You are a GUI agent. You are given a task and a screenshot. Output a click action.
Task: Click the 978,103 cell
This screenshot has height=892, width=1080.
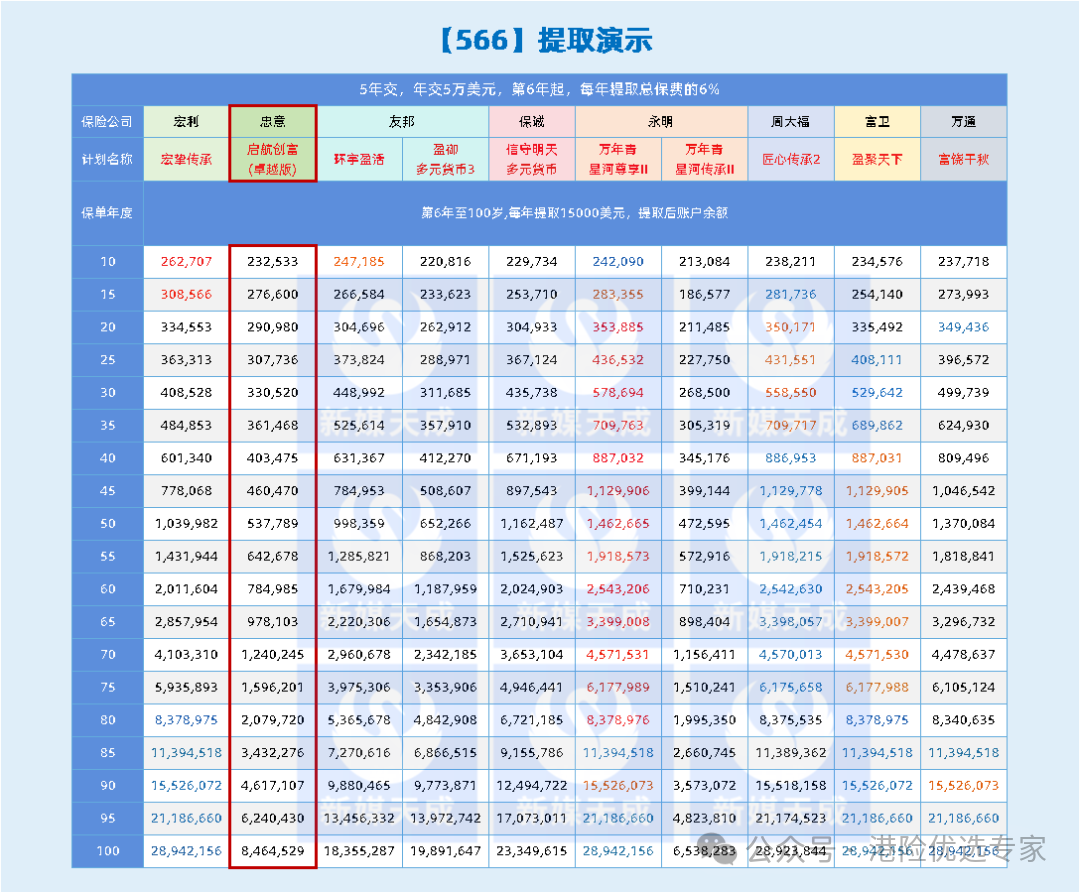[273, 622]
